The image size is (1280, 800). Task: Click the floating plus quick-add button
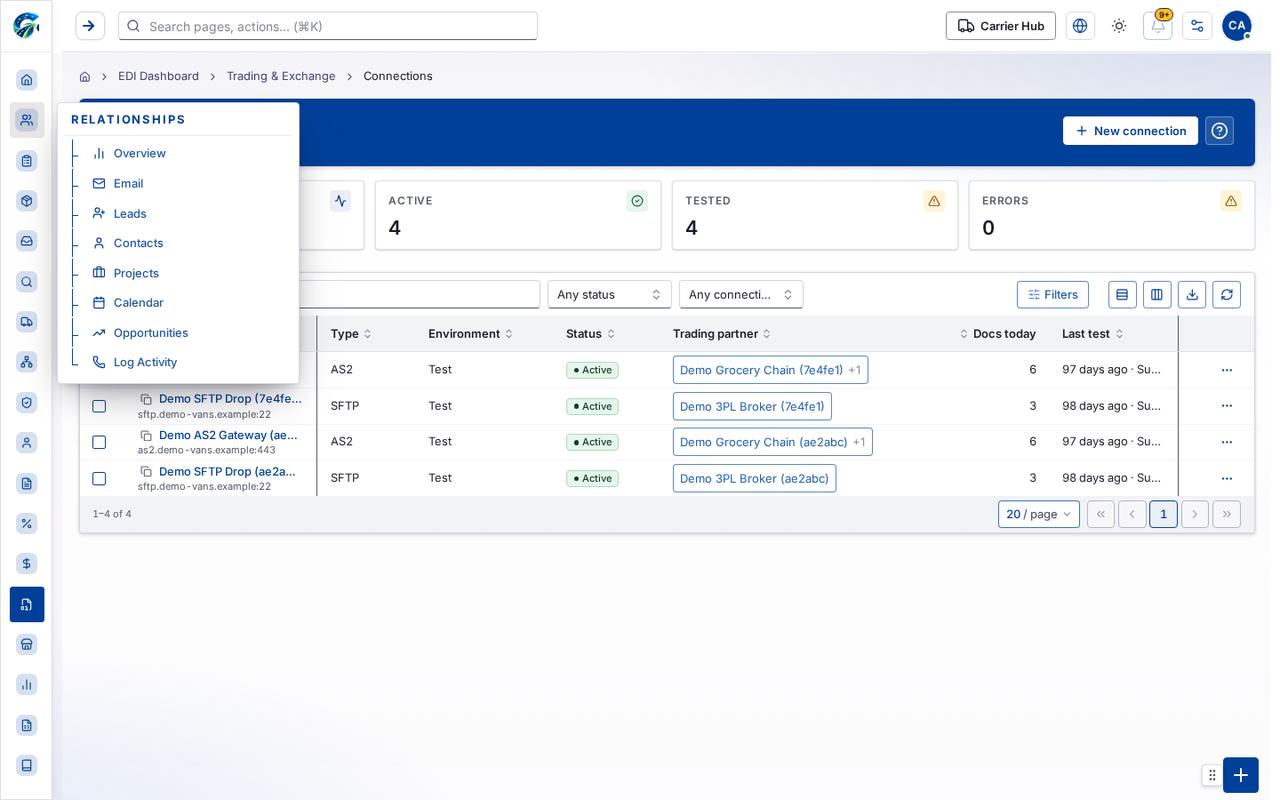[x=1241, y=775]
